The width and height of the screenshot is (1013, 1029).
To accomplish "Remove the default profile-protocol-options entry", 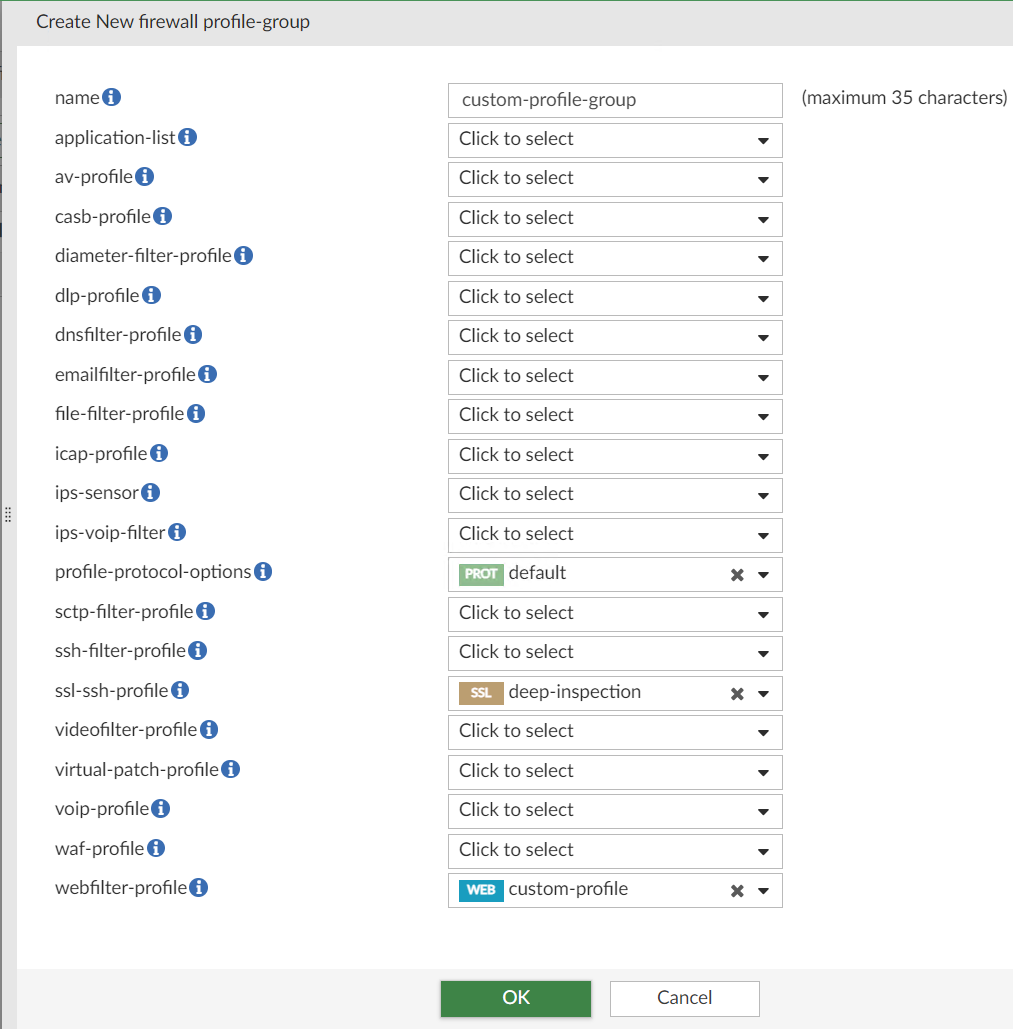I will (x=737, y=574).
